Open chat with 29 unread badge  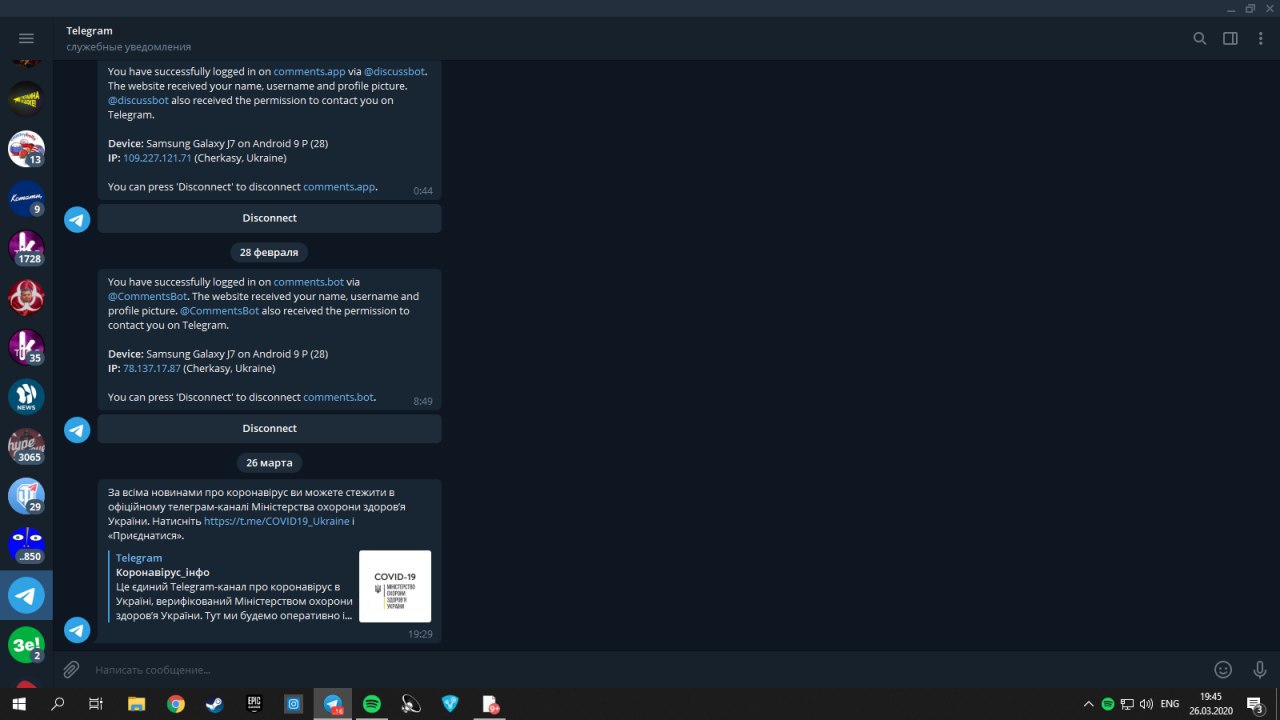pos(26,496)
